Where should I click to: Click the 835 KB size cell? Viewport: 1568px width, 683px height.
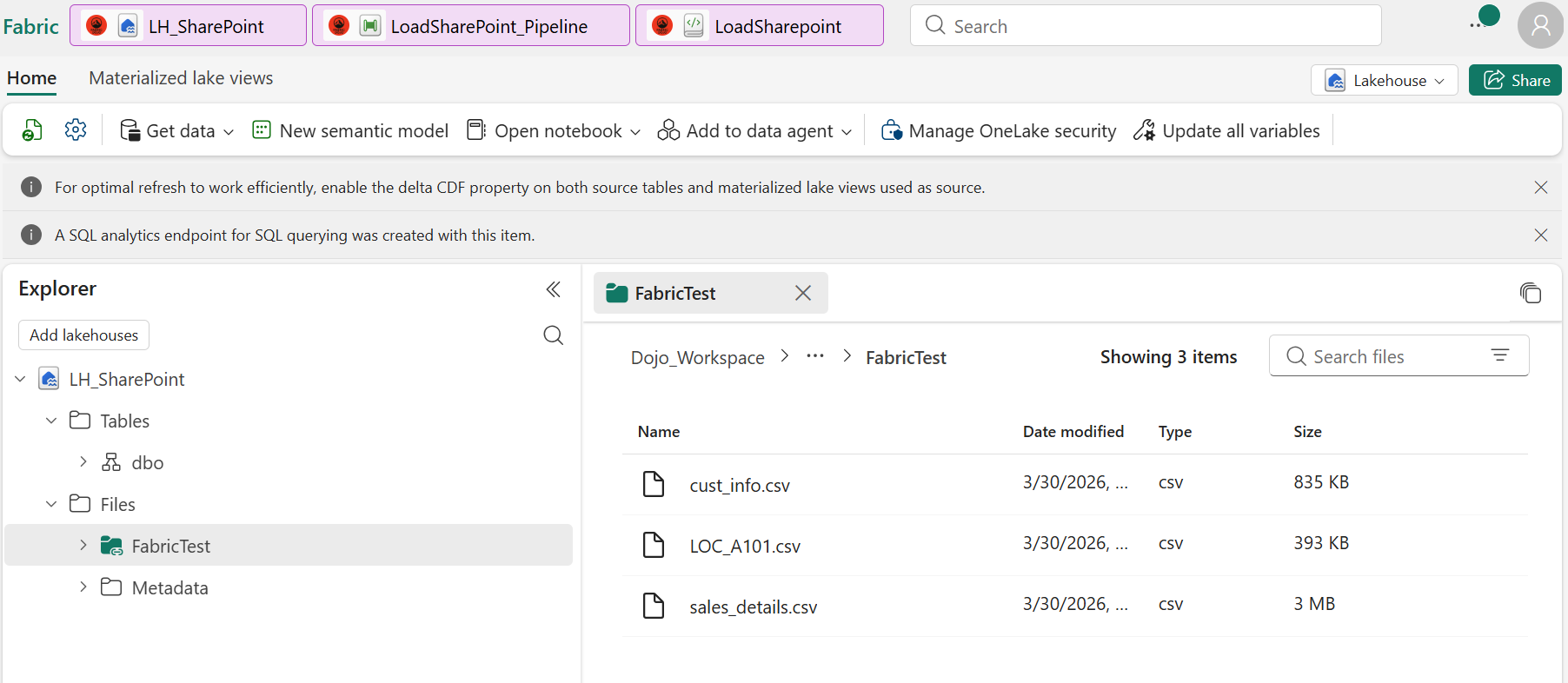click(1321, 482)
